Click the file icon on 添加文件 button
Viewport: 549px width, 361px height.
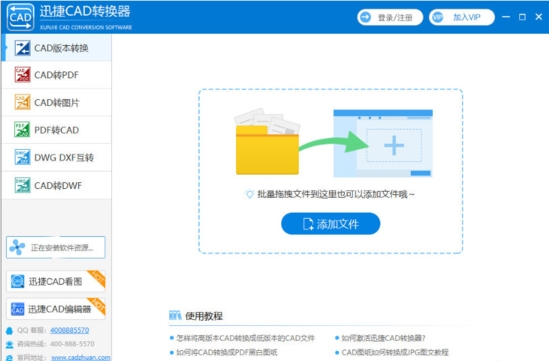pyautogui.click(x=308, y=224)
